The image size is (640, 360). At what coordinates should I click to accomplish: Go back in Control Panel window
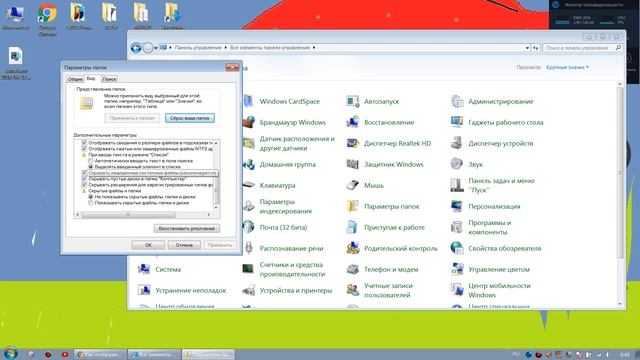[136, 48]
